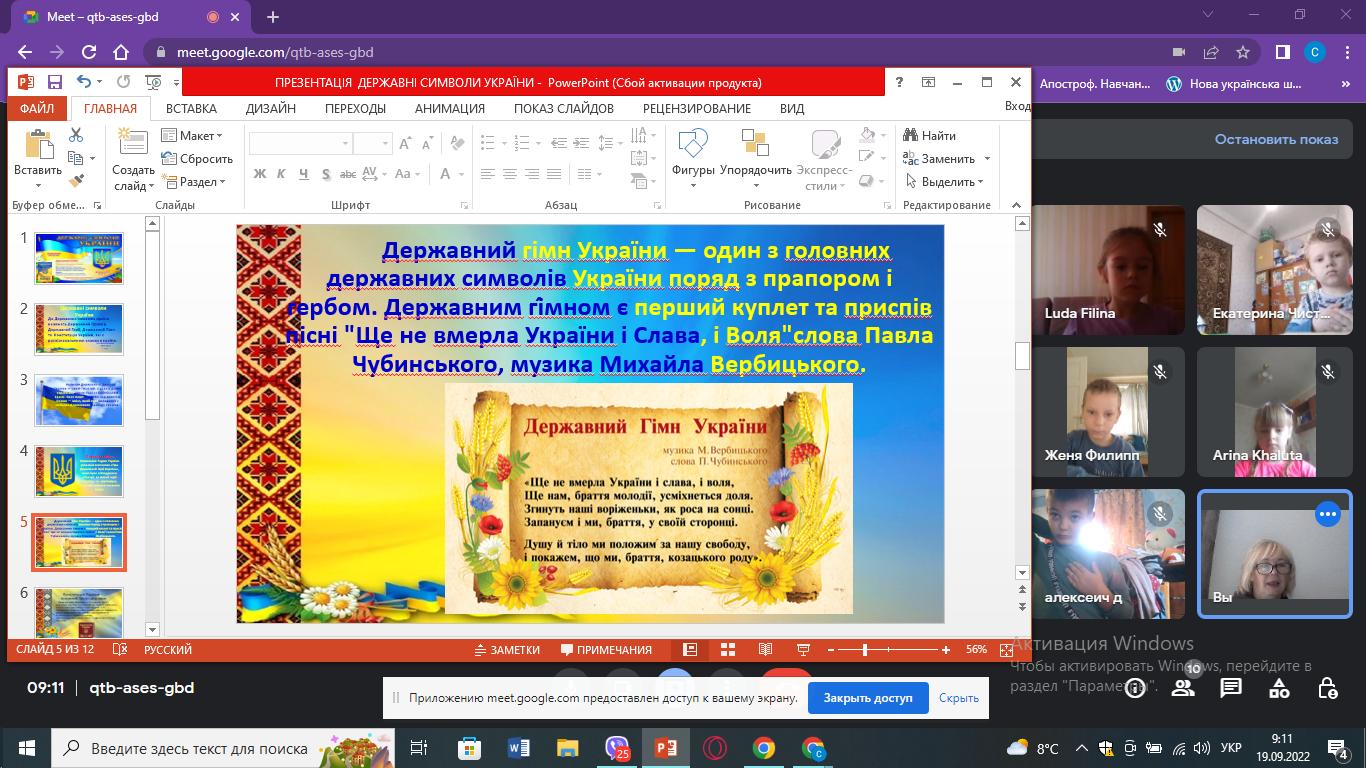Open Meet activities panel
Screen dimensions: 1366x768
pos(1279,688)
